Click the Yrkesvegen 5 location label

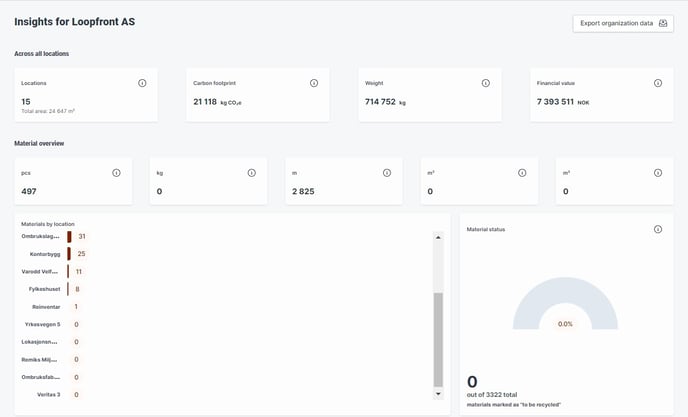click(x=43, y=324)
